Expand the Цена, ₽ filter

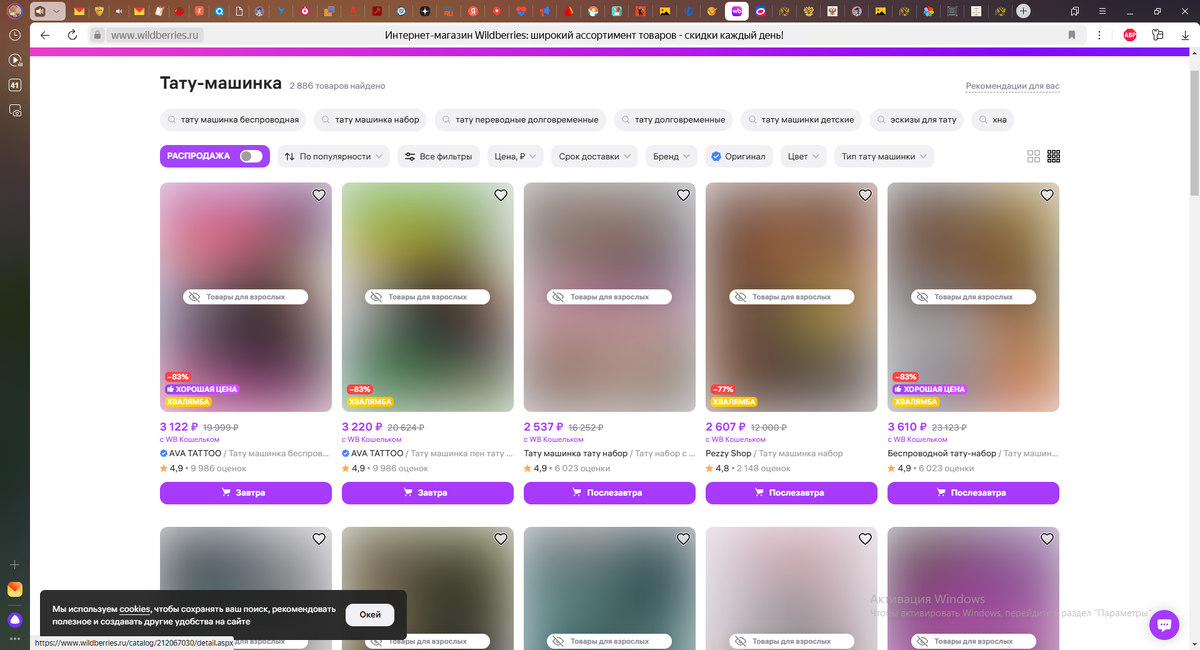pyautogui.click(x=516, y=156)
